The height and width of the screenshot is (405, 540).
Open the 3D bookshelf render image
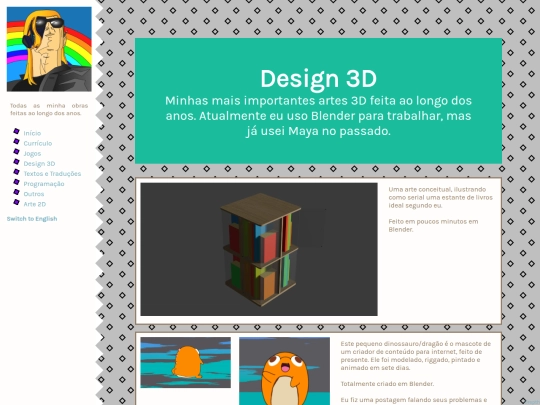click(259, 249)
